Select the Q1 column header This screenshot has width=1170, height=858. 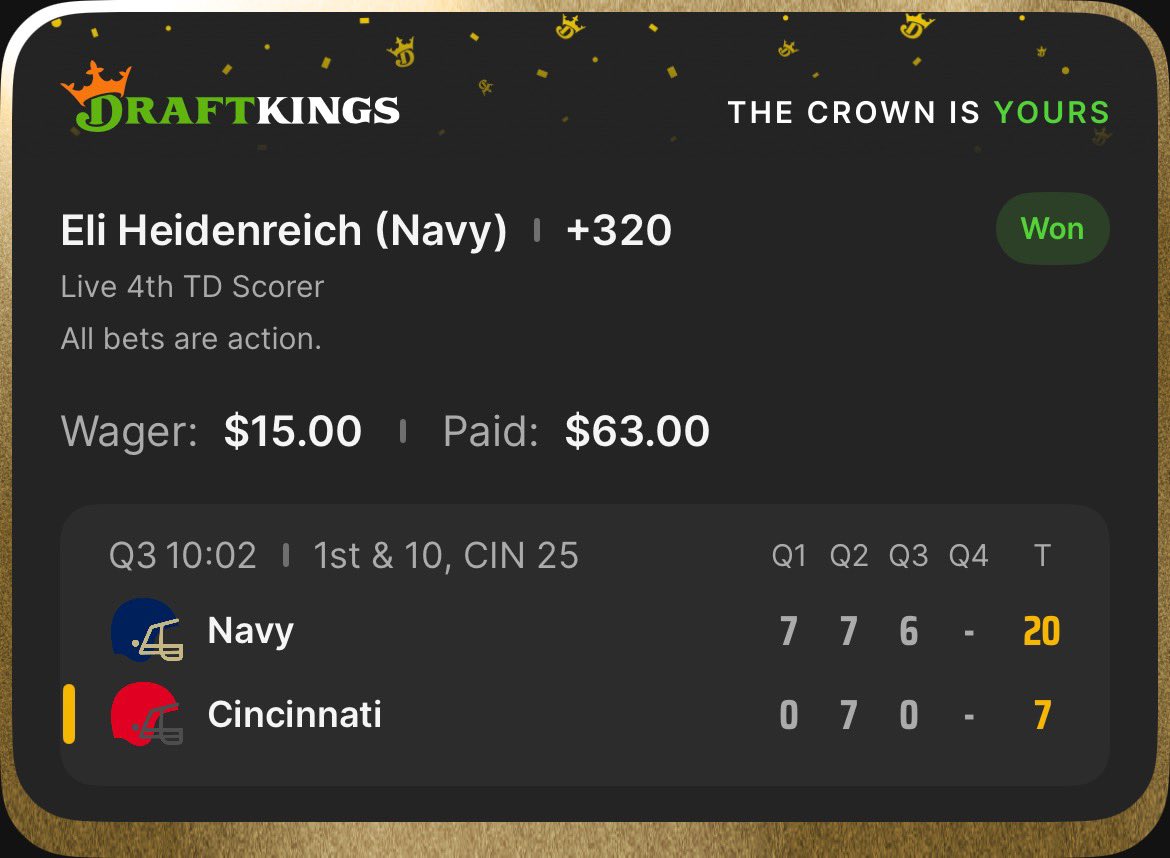point(789,556)
